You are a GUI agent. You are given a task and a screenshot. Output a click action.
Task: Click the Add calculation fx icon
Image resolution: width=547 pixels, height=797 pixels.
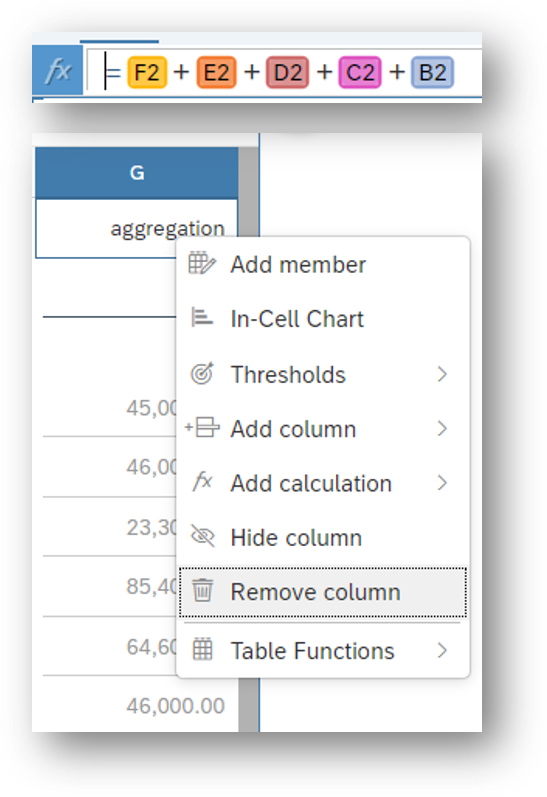tap(202, 482)
